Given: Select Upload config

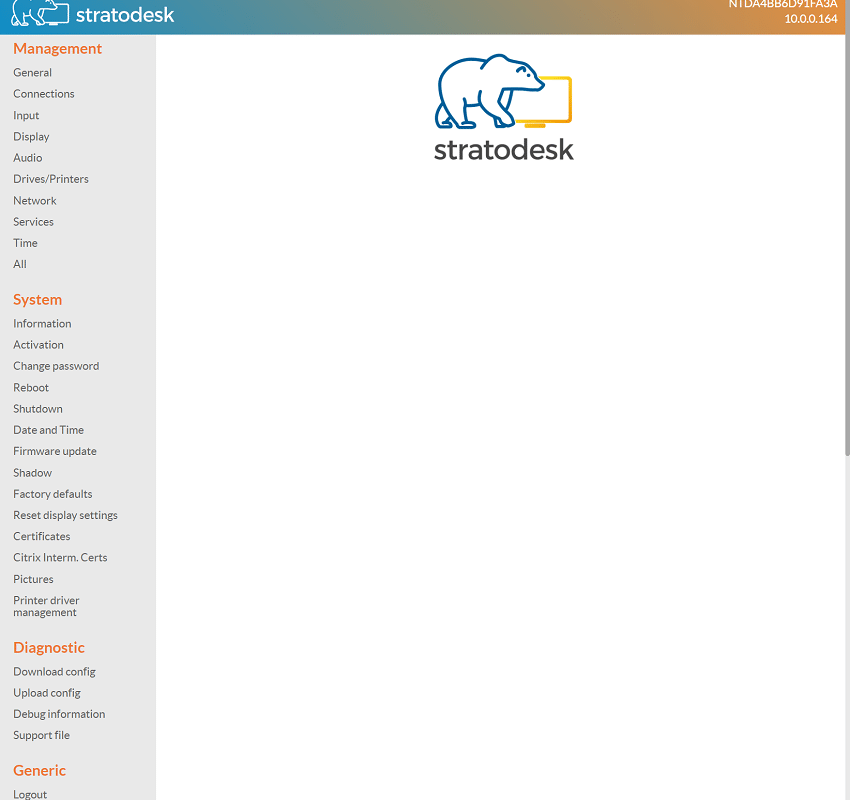Looking at the screenshot, I should click(x=47, y=693).
